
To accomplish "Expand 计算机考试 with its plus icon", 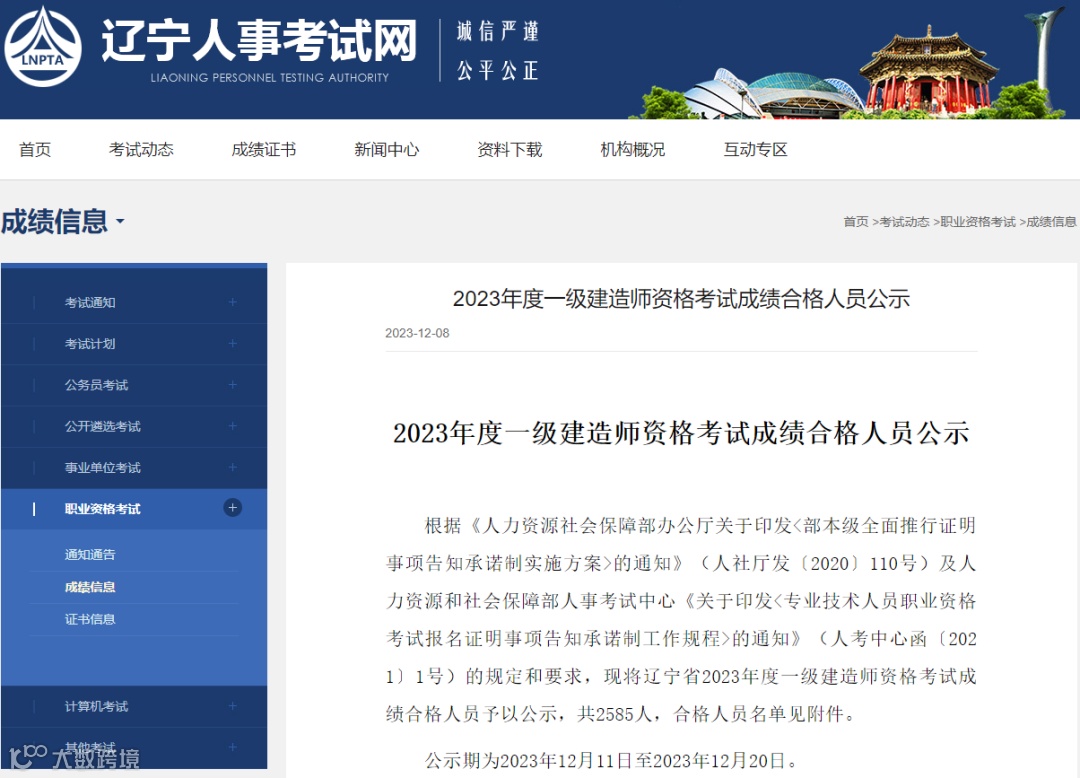I will click(x=233, y=706).
